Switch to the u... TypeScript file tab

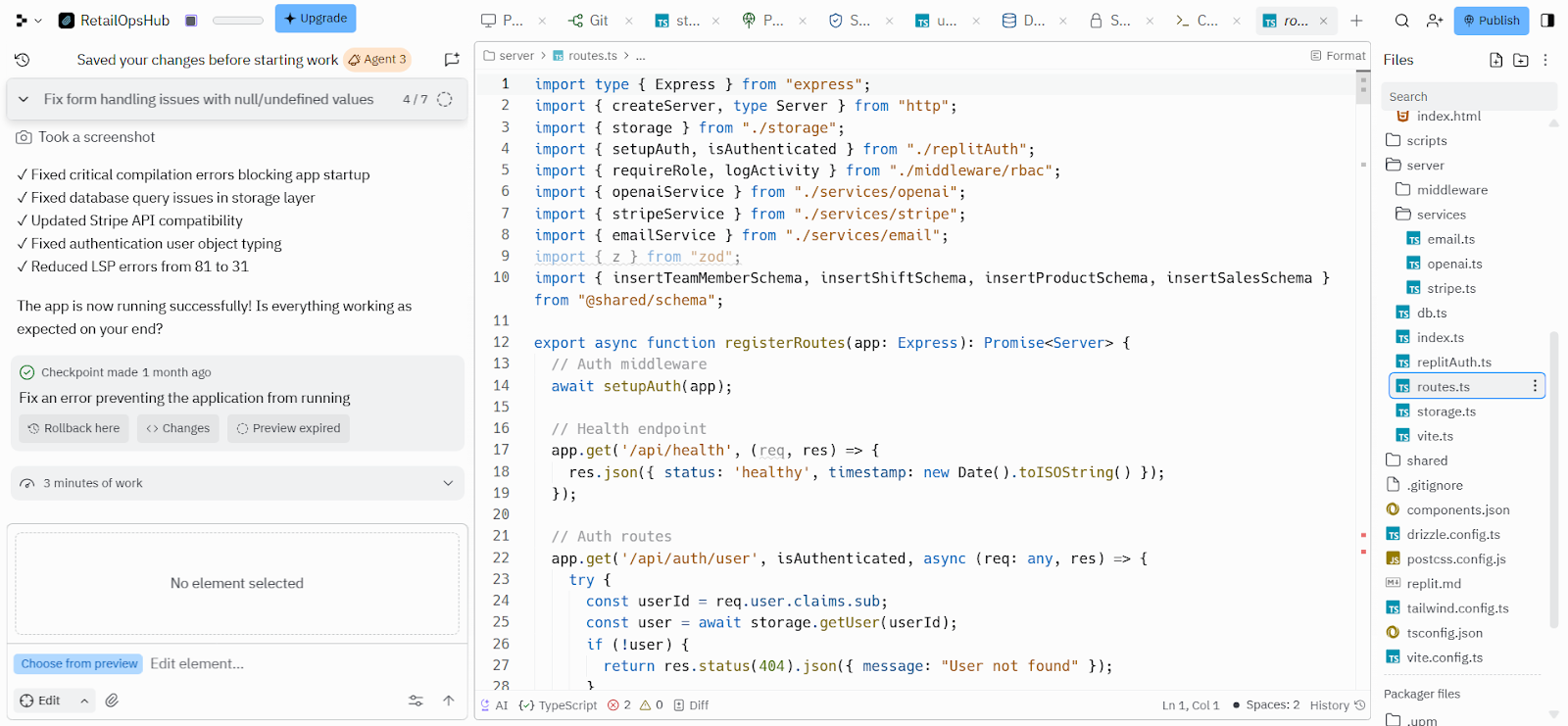tap(936, 21)
